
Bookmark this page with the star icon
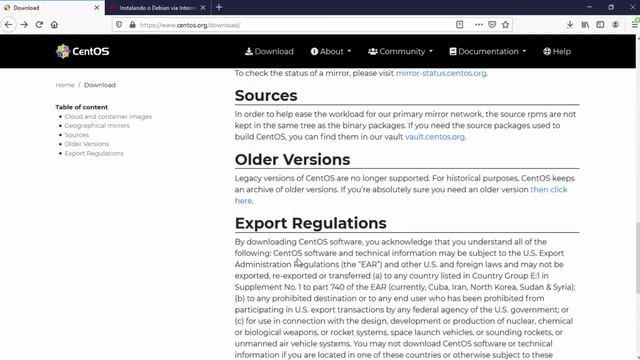pyautogui.click(x=506, y=24)
